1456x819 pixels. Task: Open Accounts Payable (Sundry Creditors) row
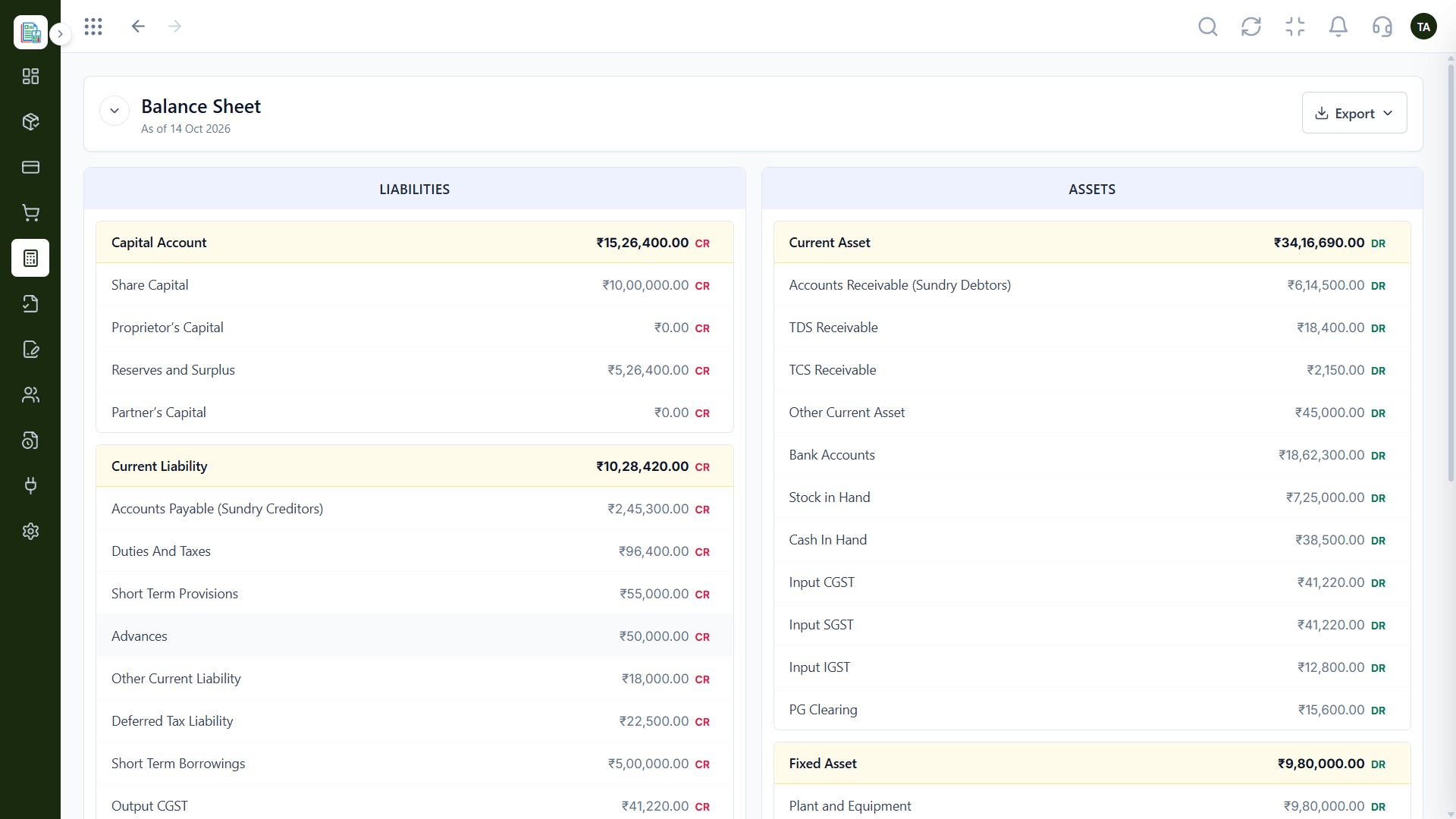point(415,509)
